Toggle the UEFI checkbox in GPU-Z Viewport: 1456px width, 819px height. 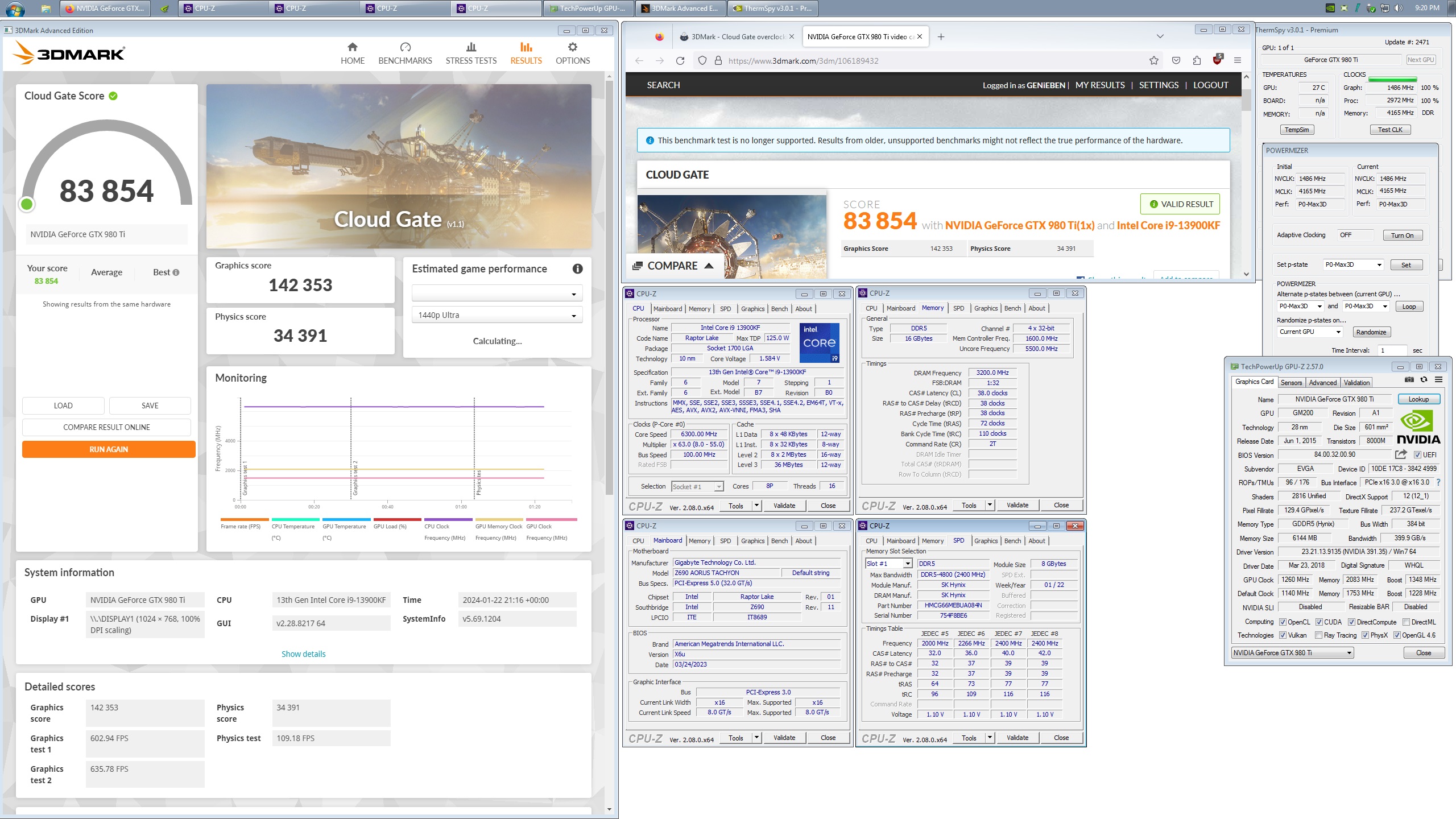[x=1417, y=455]
